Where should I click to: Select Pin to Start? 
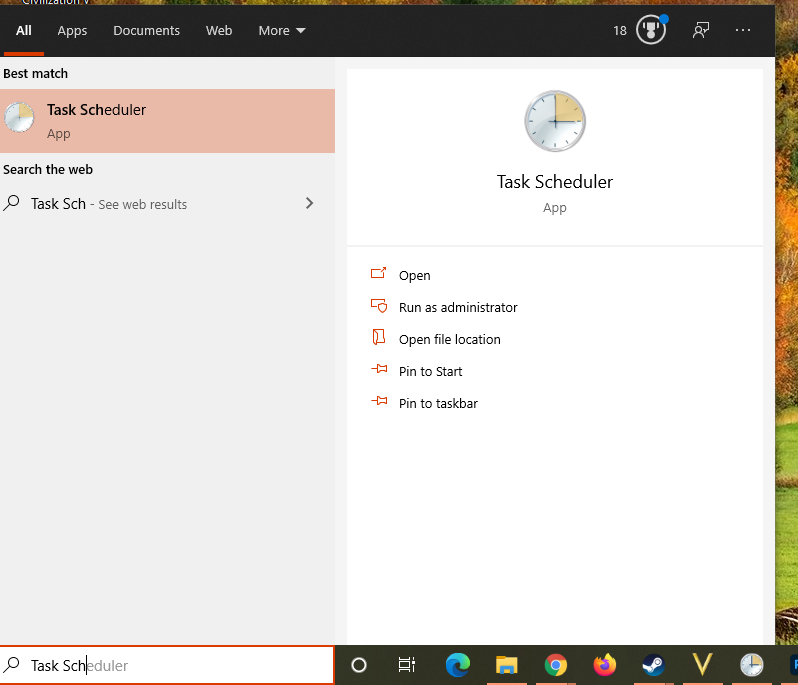pos(431,372)
